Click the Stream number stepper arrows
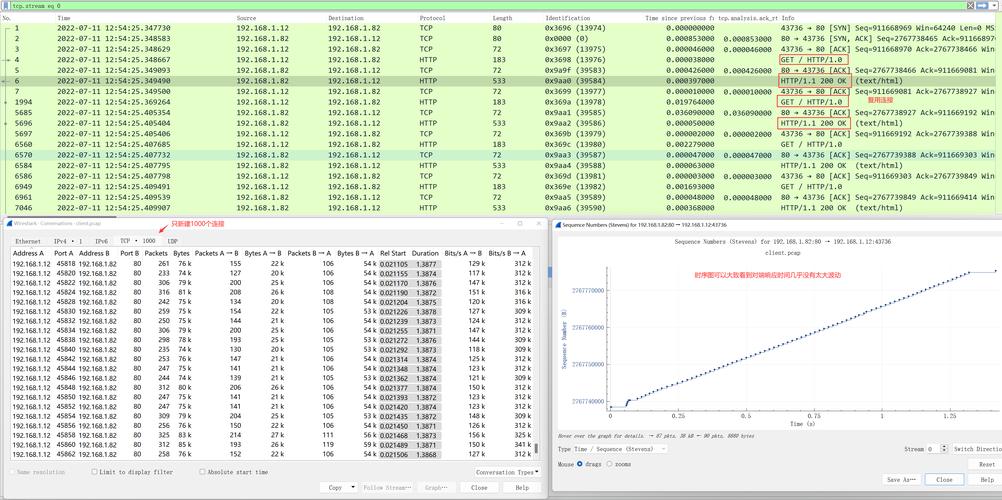This screenshot has width=1002, height=500. 946,449
